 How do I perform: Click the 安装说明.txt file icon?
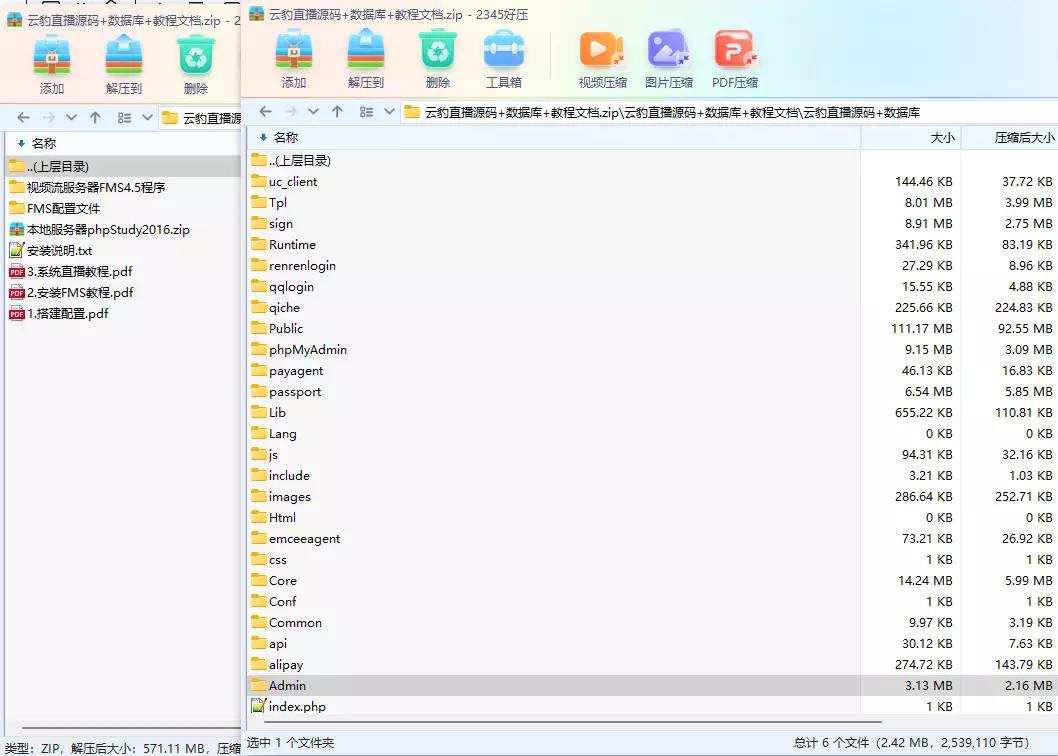pyautogui.click(x=17, y=250)
